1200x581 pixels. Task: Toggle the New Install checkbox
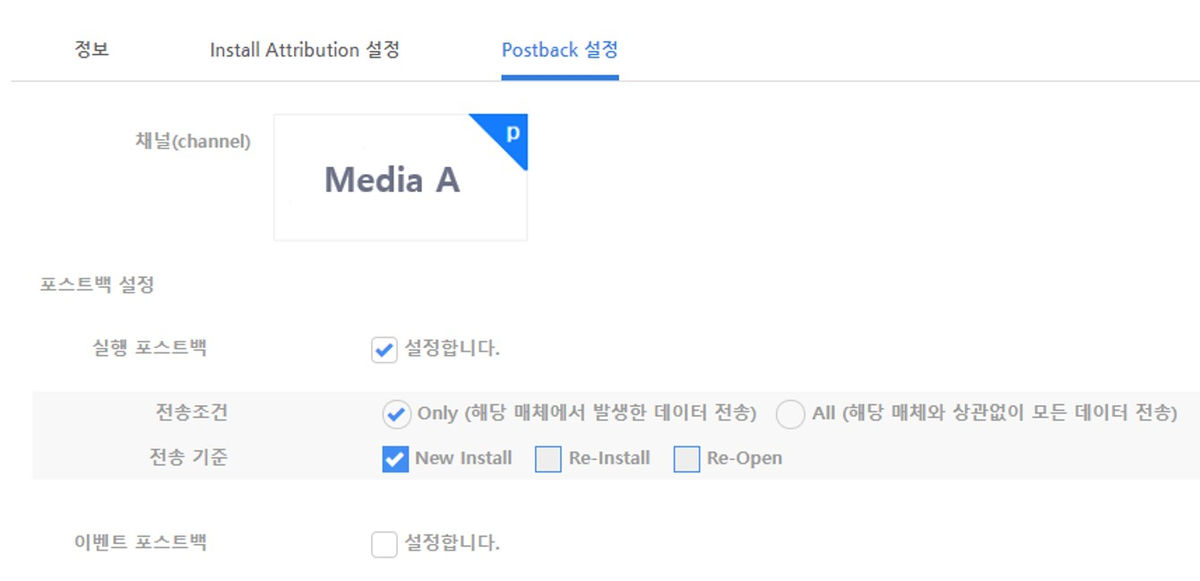coord(395,459)
